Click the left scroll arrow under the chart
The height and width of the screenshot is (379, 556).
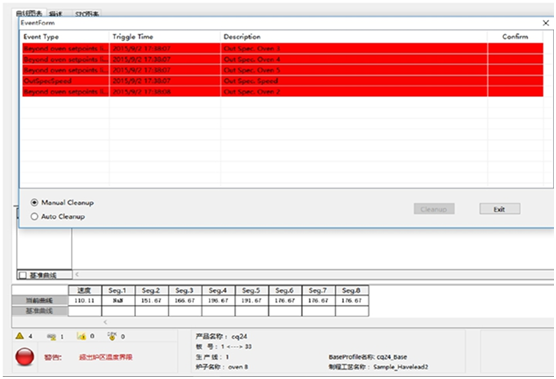point(77,274)
